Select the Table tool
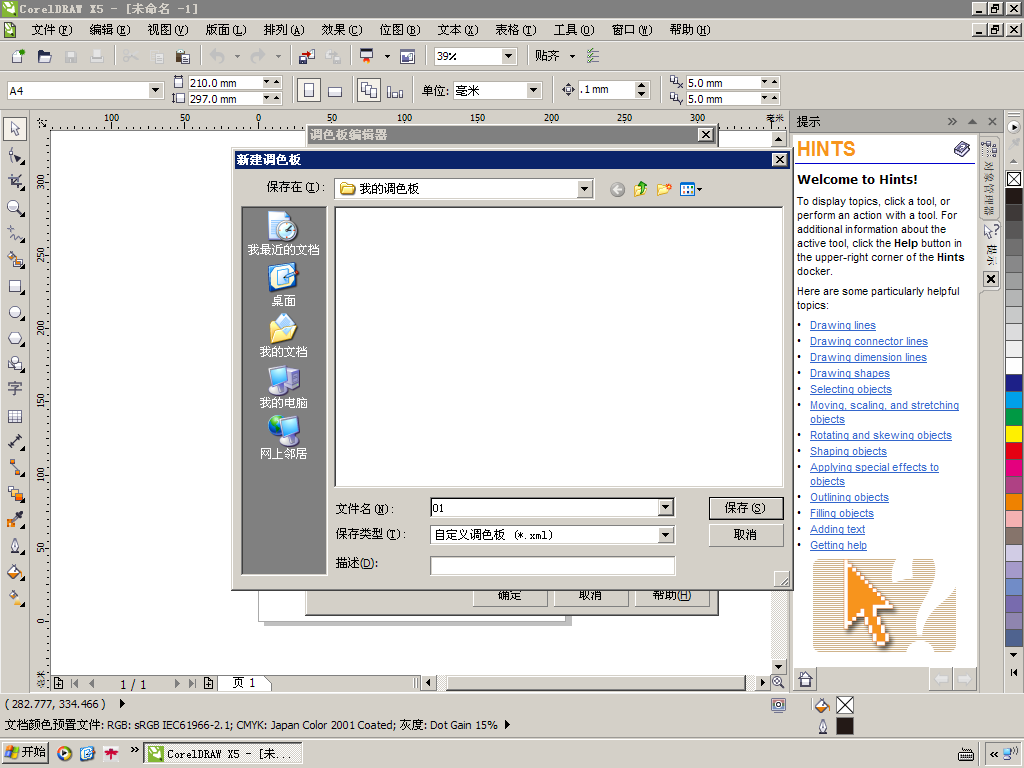This screenshot has width=1024, height=768. point(14,416)
